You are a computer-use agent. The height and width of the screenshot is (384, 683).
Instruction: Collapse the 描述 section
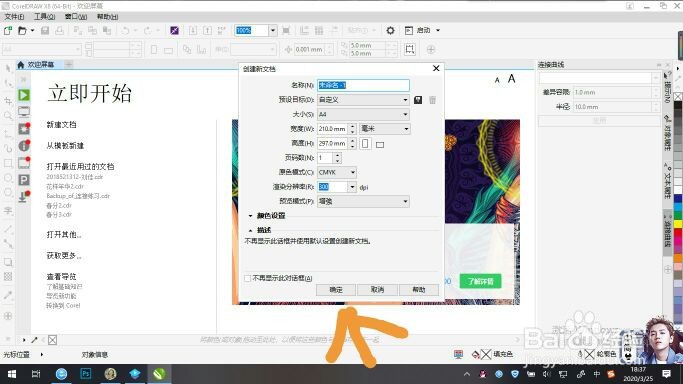tap(250, 230)
